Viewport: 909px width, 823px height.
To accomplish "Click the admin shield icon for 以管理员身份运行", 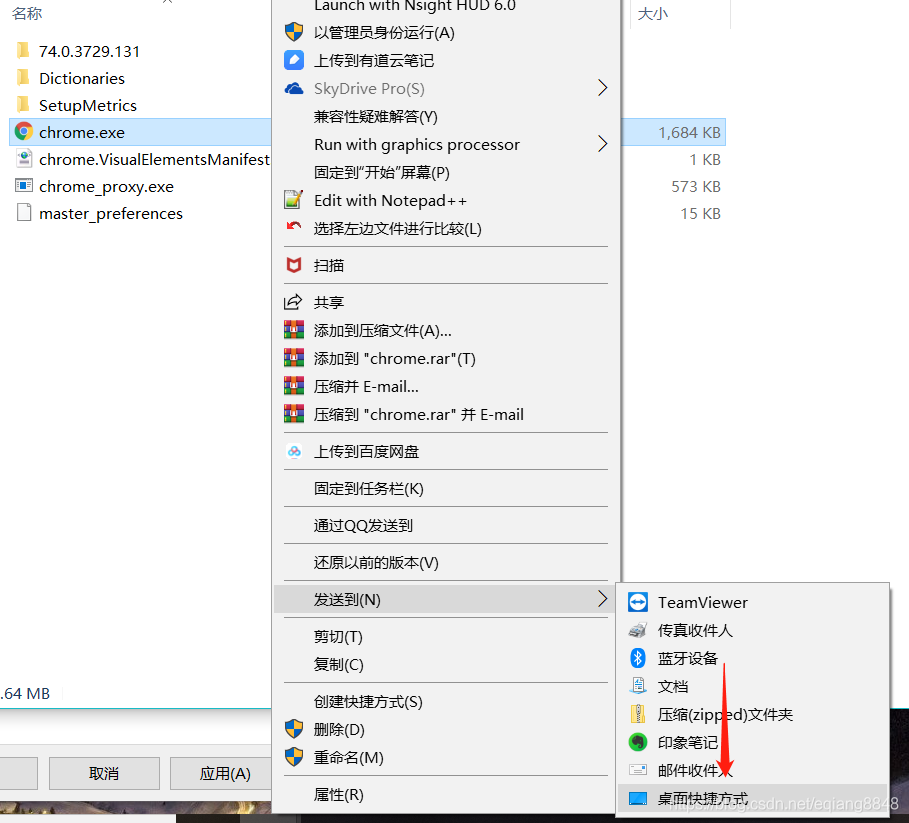I will click(294, 32).
